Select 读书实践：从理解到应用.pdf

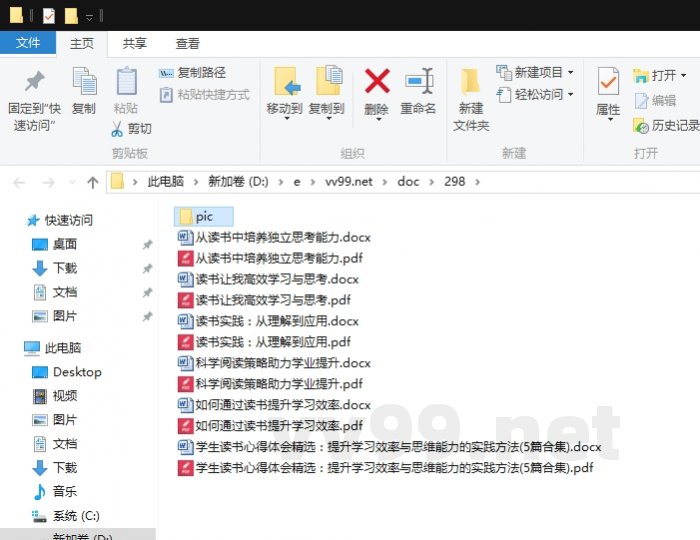(264, 342)
